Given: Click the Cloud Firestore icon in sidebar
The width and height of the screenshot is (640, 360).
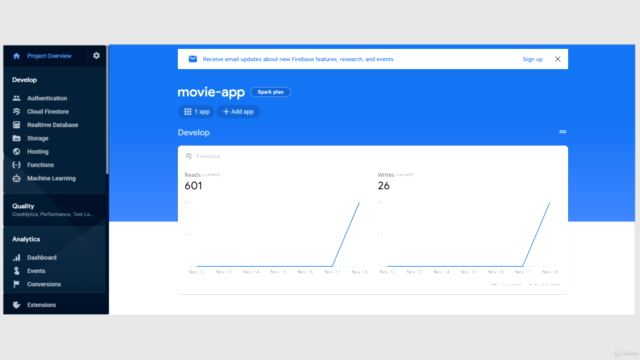Looking at the screenshot, I should [16, 111].
